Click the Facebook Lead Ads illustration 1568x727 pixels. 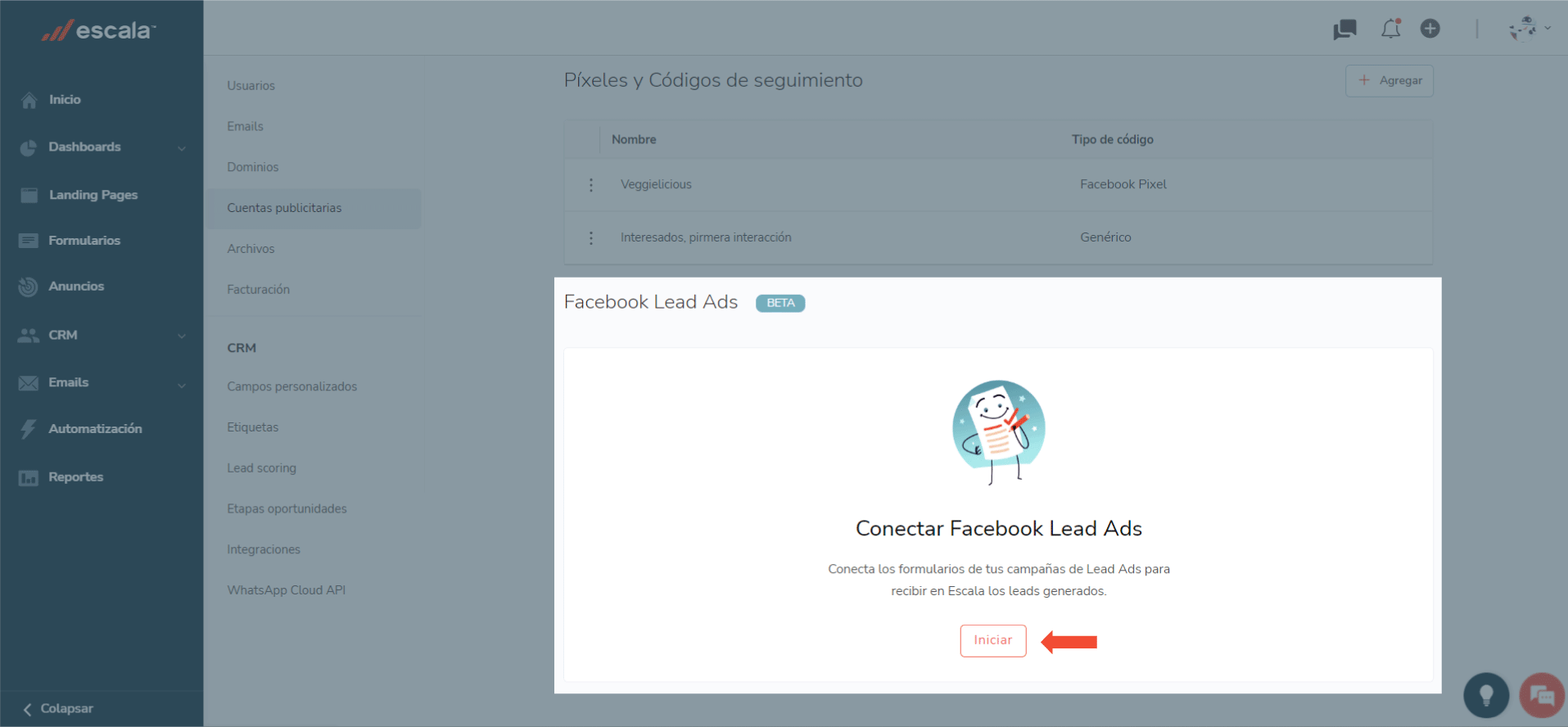coord(998,432)
